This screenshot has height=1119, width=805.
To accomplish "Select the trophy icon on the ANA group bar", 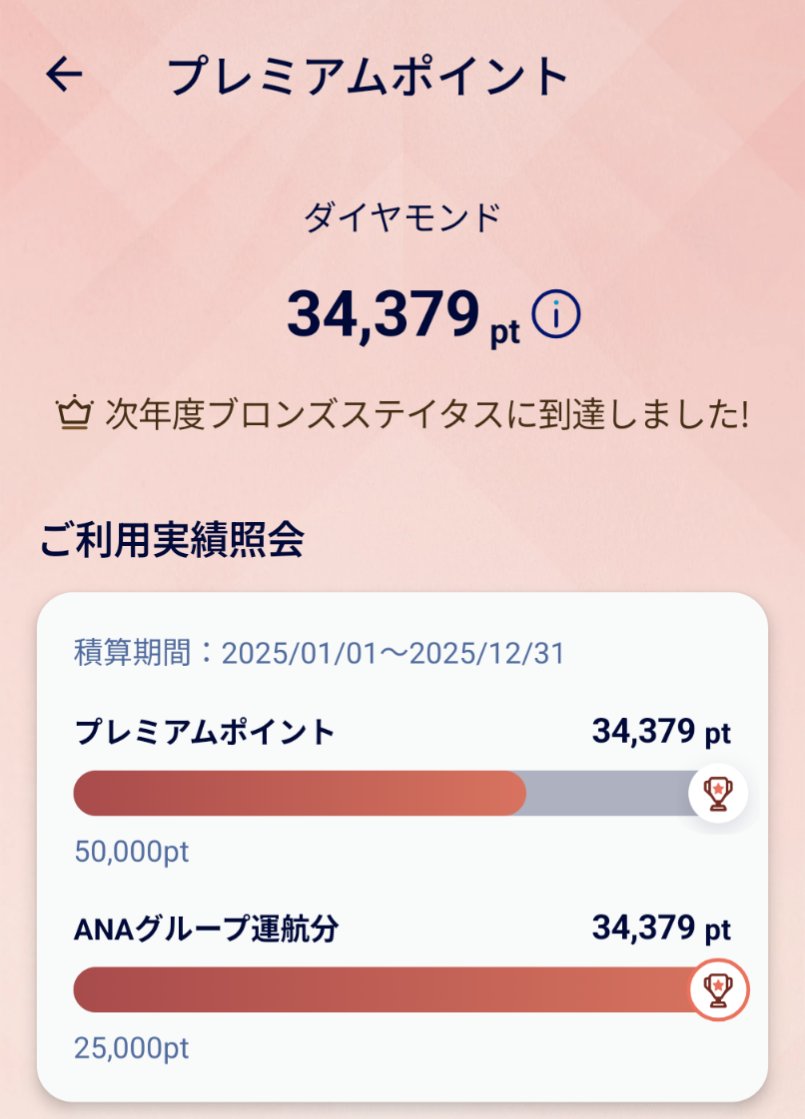I will [x=718, y=989].
